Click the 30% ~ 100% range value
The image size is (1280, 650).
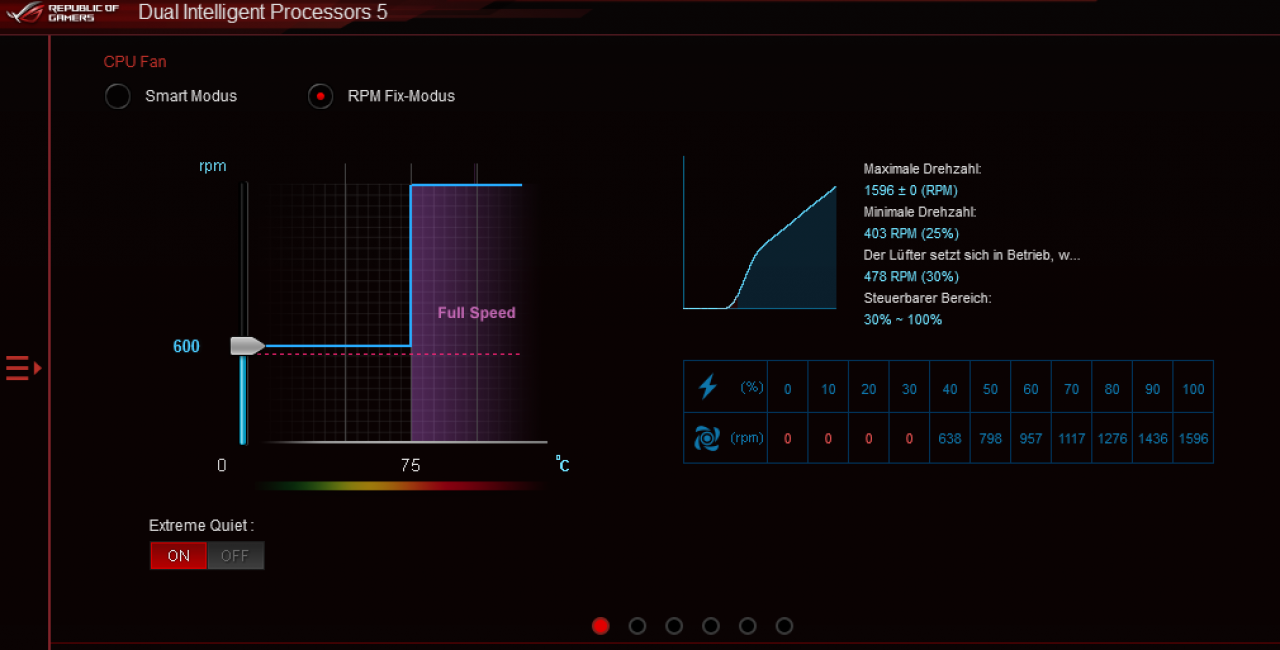point(903,320)
